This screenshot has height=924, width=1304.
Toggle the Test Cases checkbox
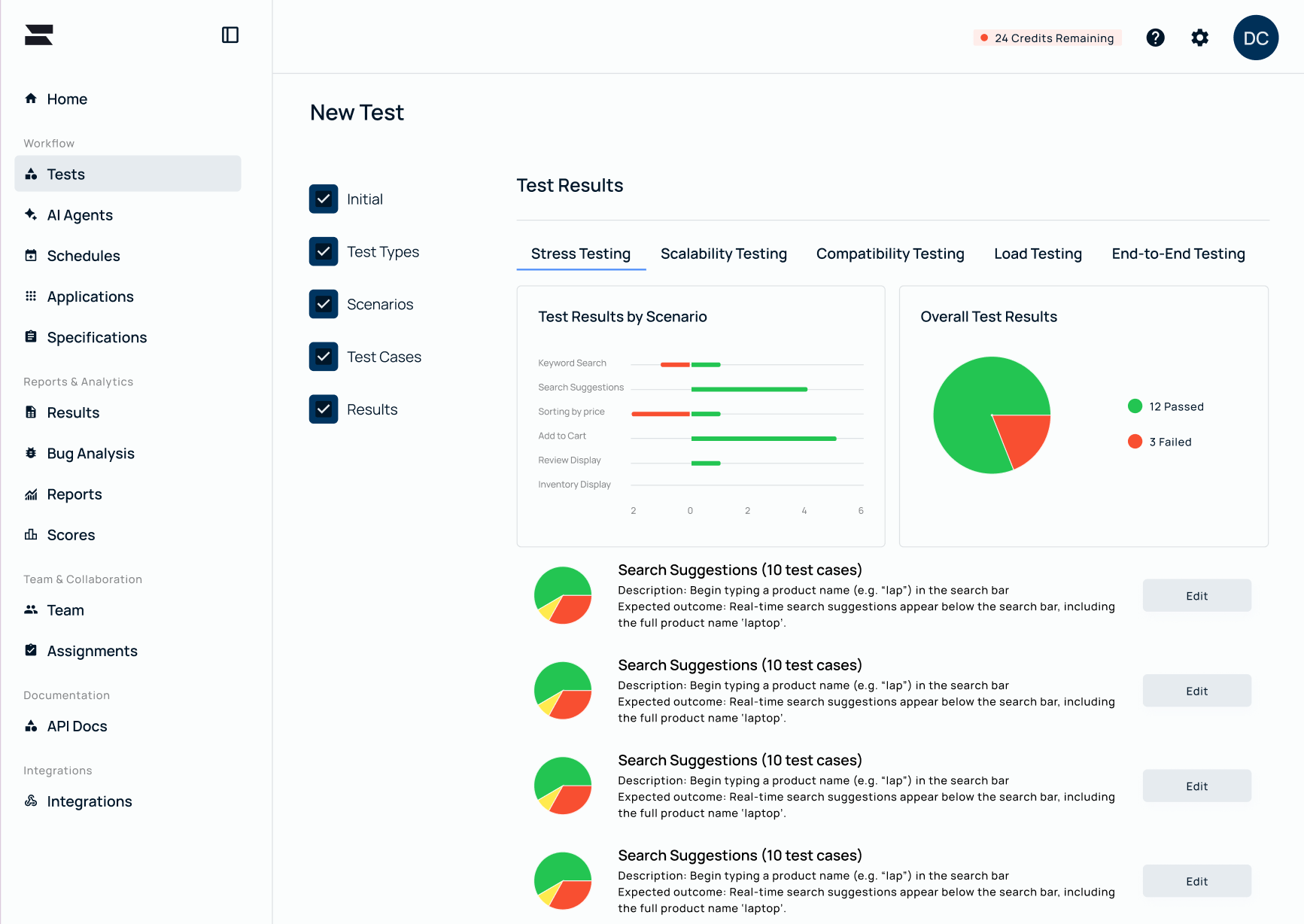click(x=324, y=357)
